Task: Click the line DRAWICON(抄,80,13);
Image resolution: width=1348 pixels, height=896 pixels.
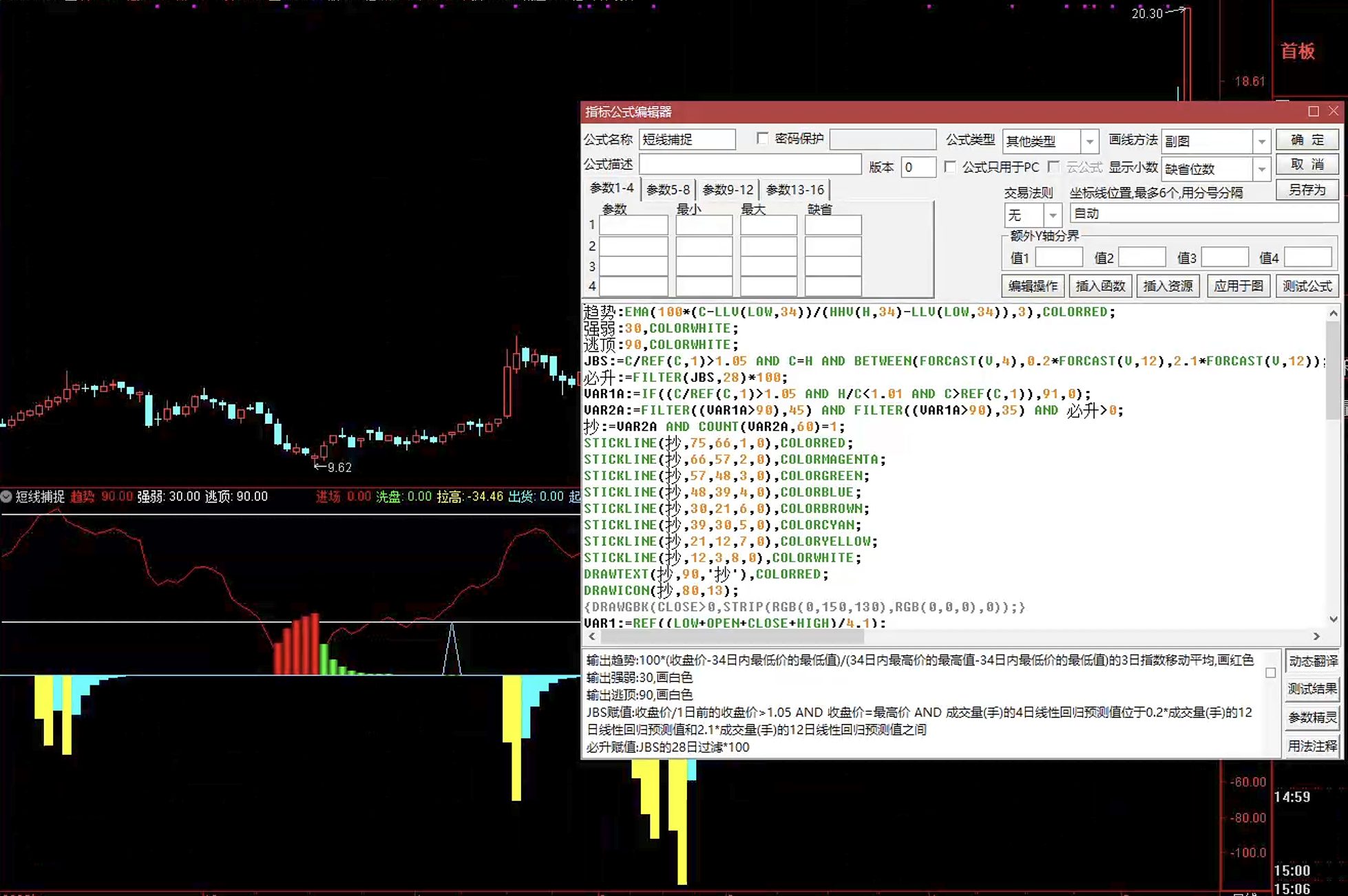Action: (x=661, y=590)
